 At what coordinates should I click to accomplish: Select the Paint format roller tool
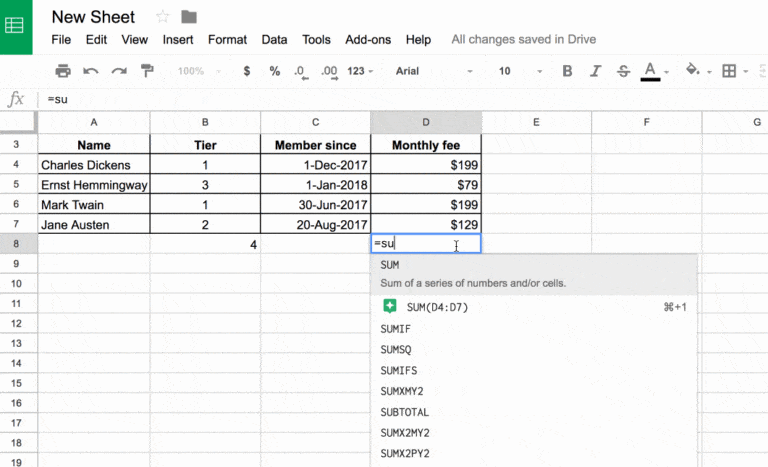click(147, 71)
